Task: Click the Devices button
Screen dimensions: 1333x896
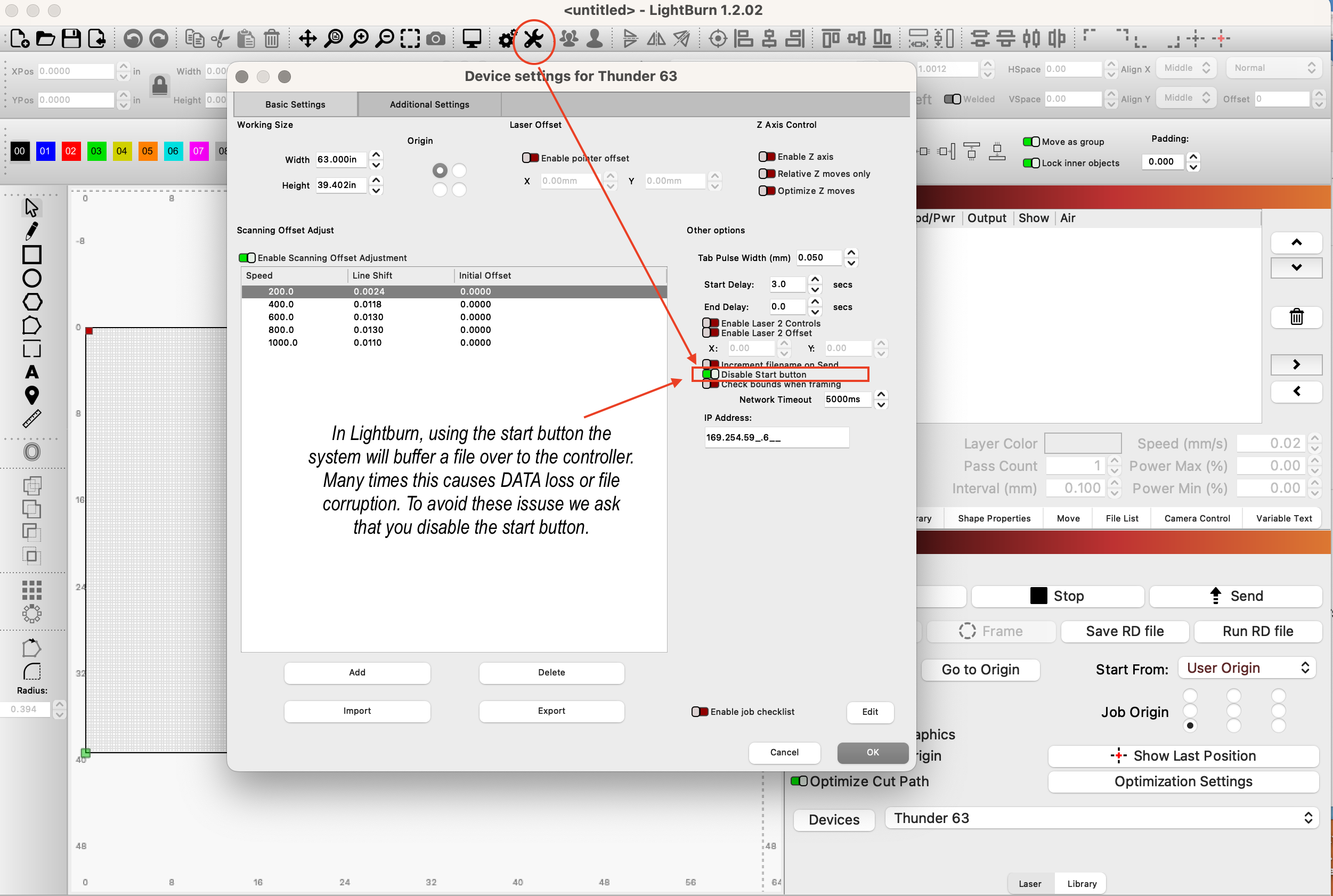Action: pyautogui.click(x=834, y=819)
